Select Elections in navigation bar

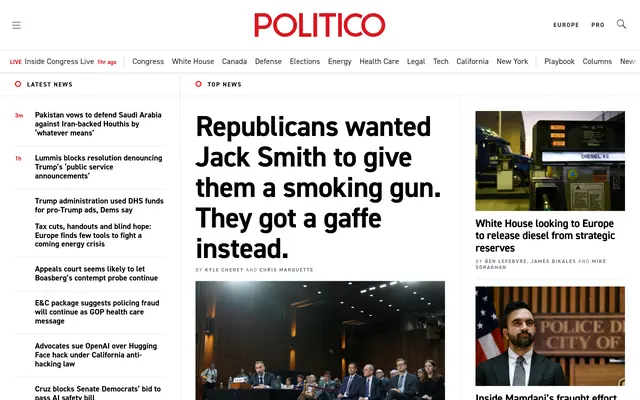[x=304, y=61]
